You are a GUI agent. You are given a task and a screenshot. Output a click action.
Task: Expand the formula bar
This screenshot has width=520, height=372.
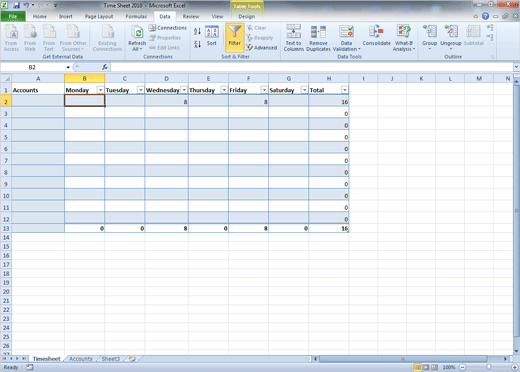coord(516,67)
